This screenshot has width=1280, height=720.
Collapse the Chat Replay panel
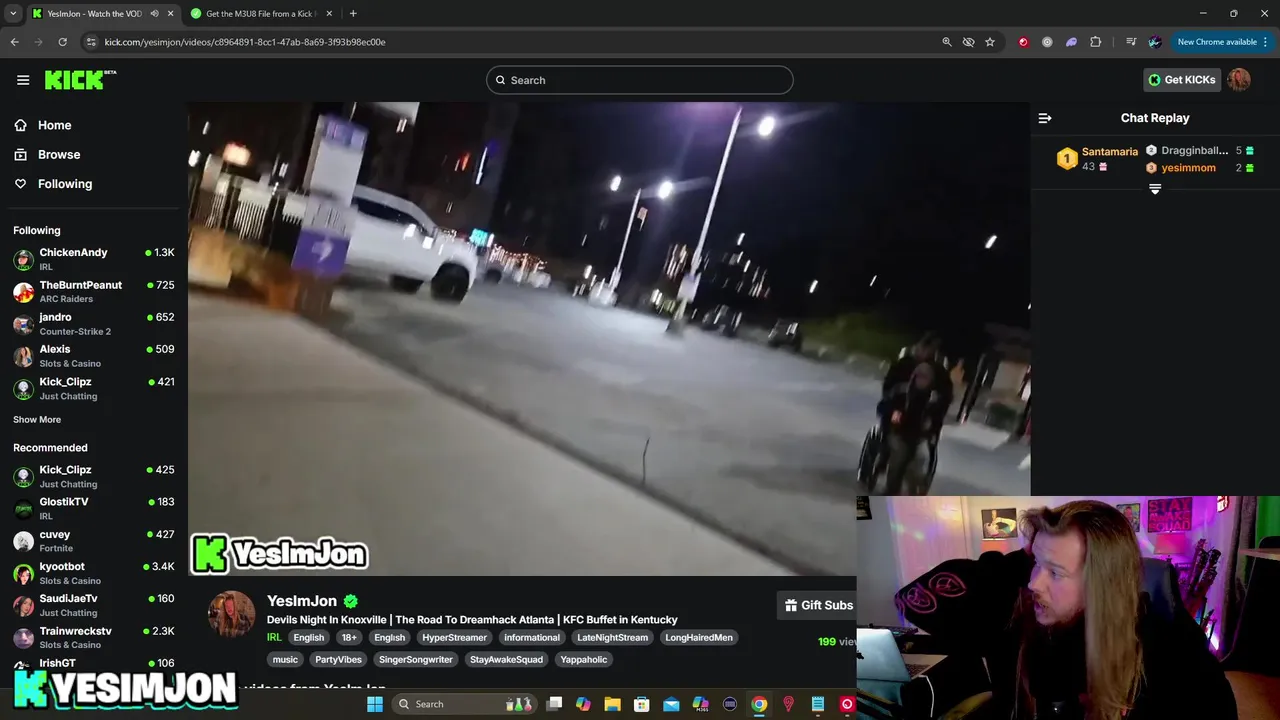click(1045, 118)
